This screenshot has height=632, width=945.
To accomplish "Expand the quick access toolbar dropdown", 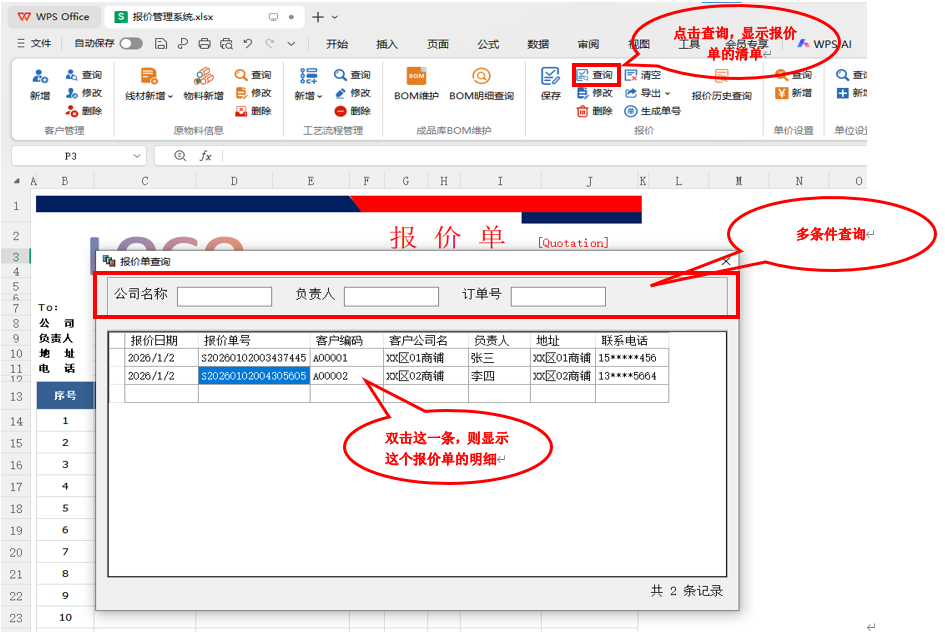I will click(x=291, y=43).
